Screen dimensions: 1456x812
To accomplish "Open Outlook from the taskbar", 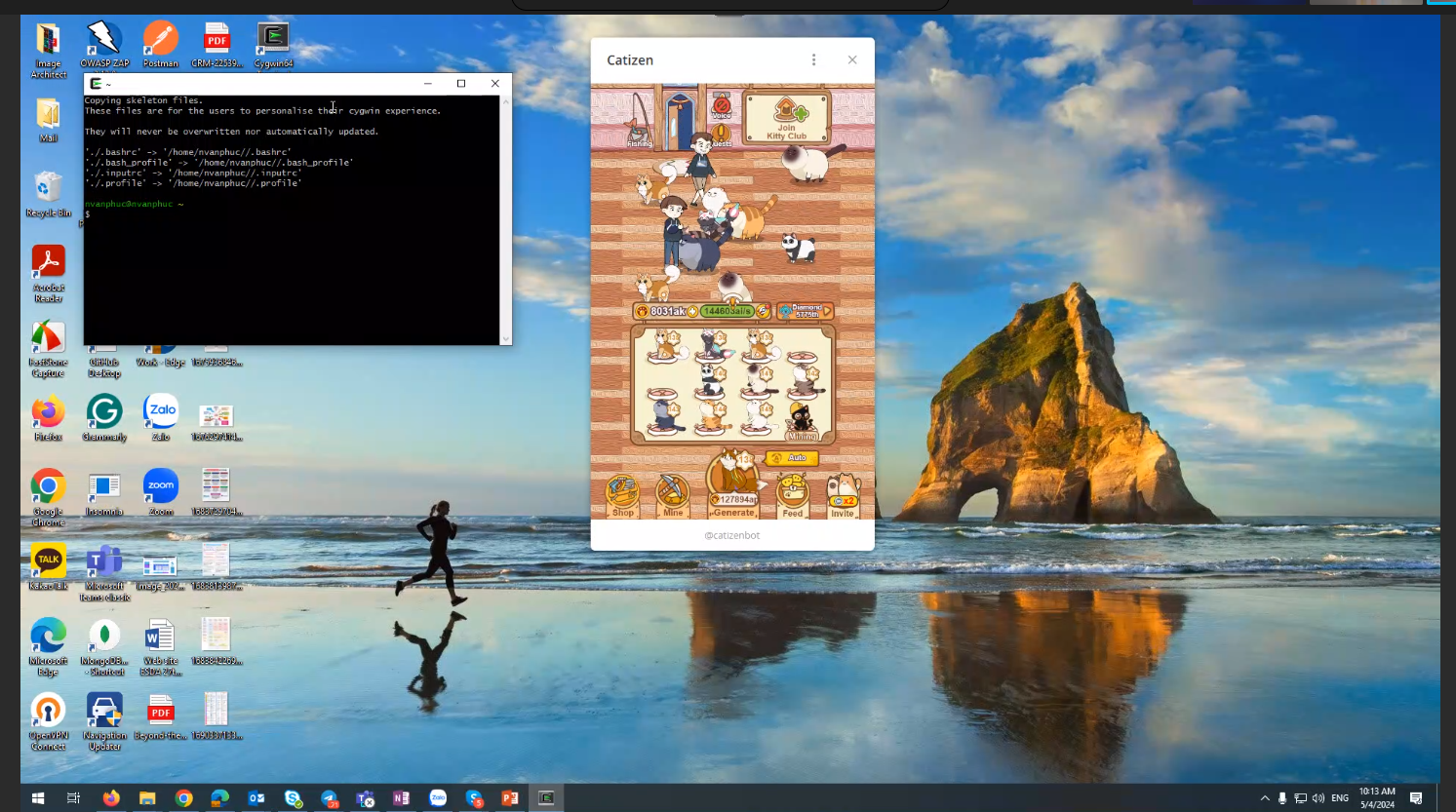I will (x=256, y=797).
